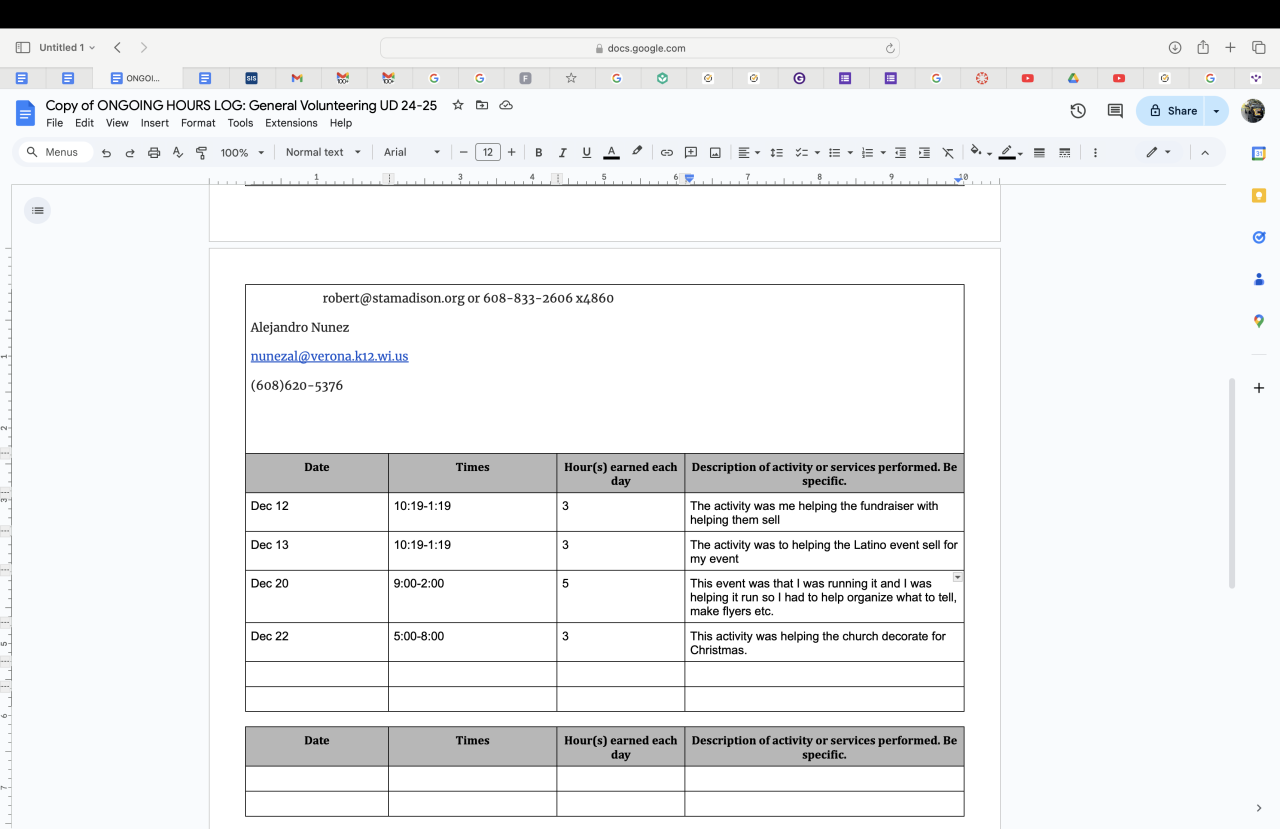Open the border dash style options
Image resolution: width=1280 pixels, height=829 pixels.
1064,153
